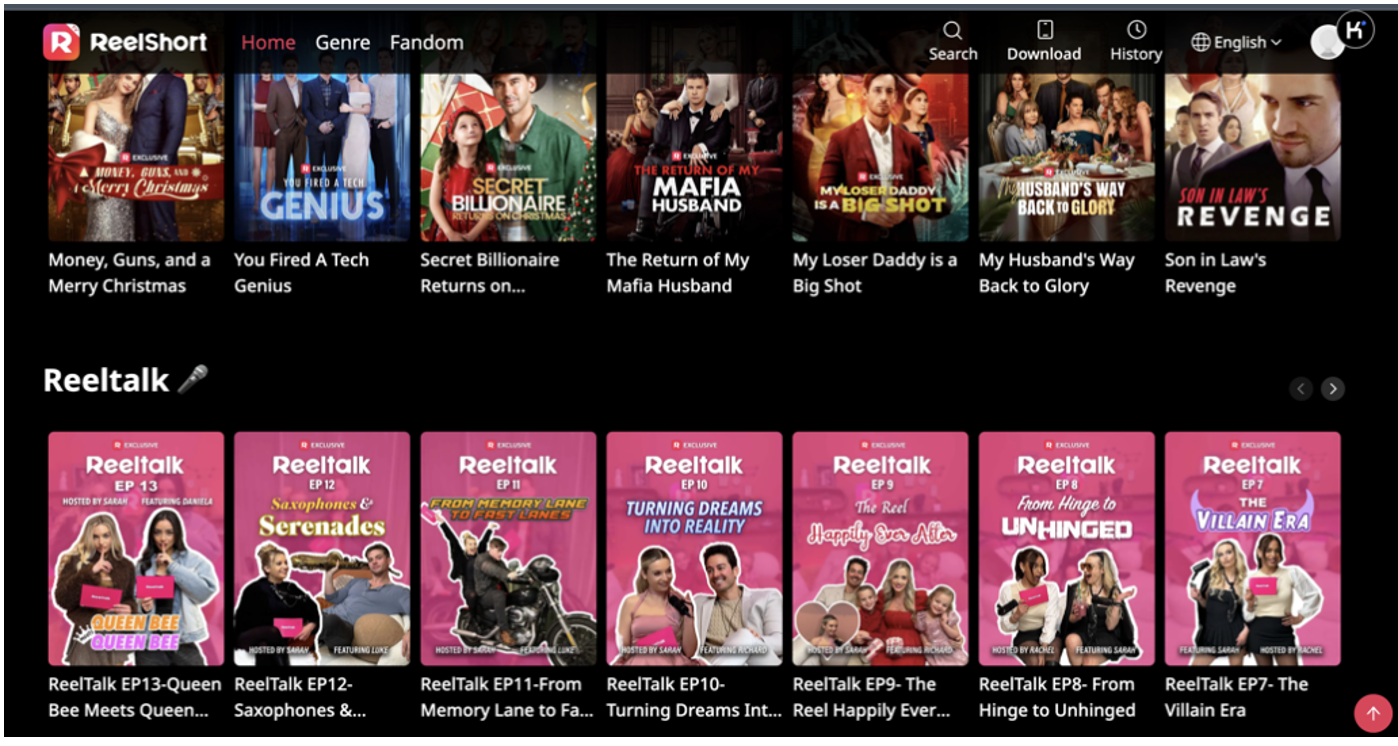
Task: Show previous Reeltalk items with left arrow
Action: (1300, 389)
